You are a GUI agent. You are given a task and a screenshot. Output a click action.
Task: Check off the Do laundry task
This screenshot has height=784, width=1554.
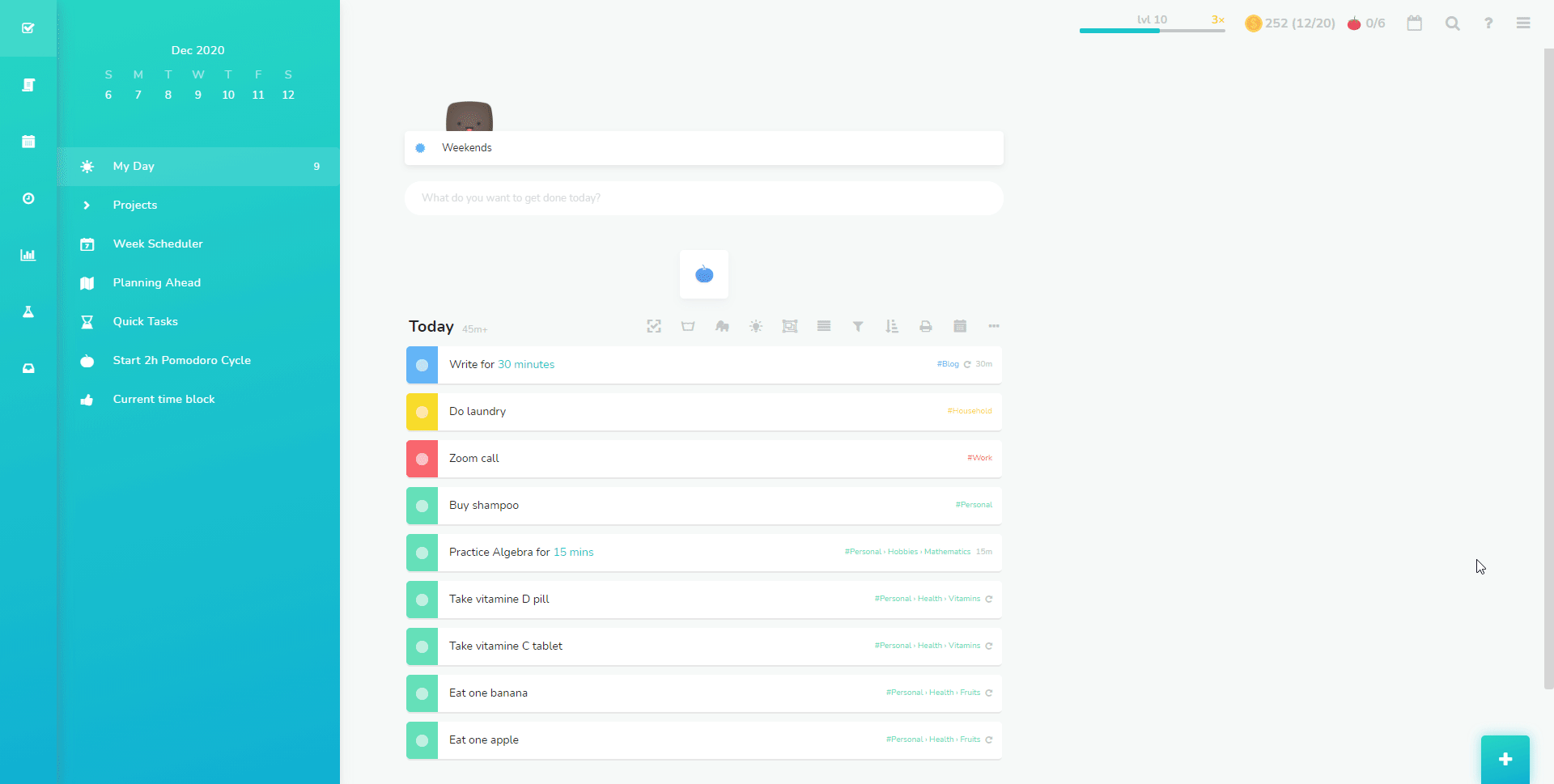pyautogui.click(x=422, y=412)
